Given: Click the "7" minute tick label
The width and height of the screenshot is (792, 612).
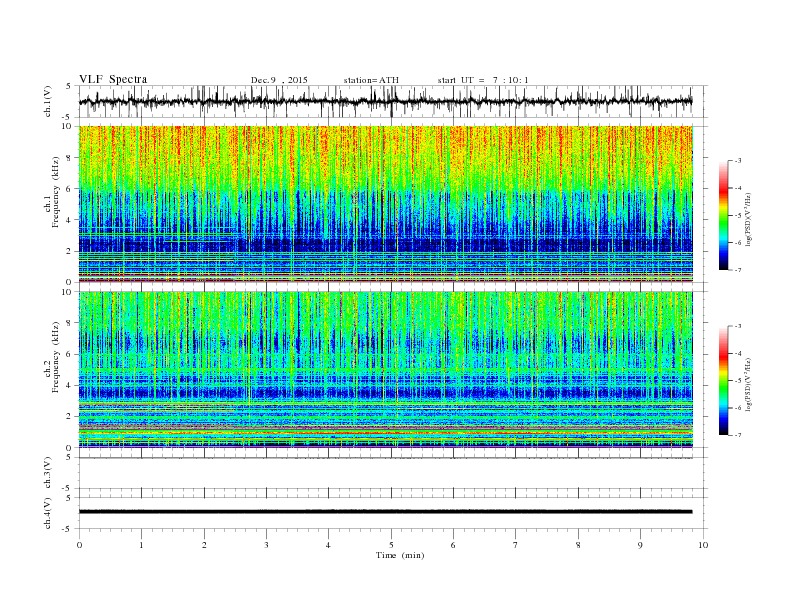Looking at the screenshot, I should coord(516,545).
